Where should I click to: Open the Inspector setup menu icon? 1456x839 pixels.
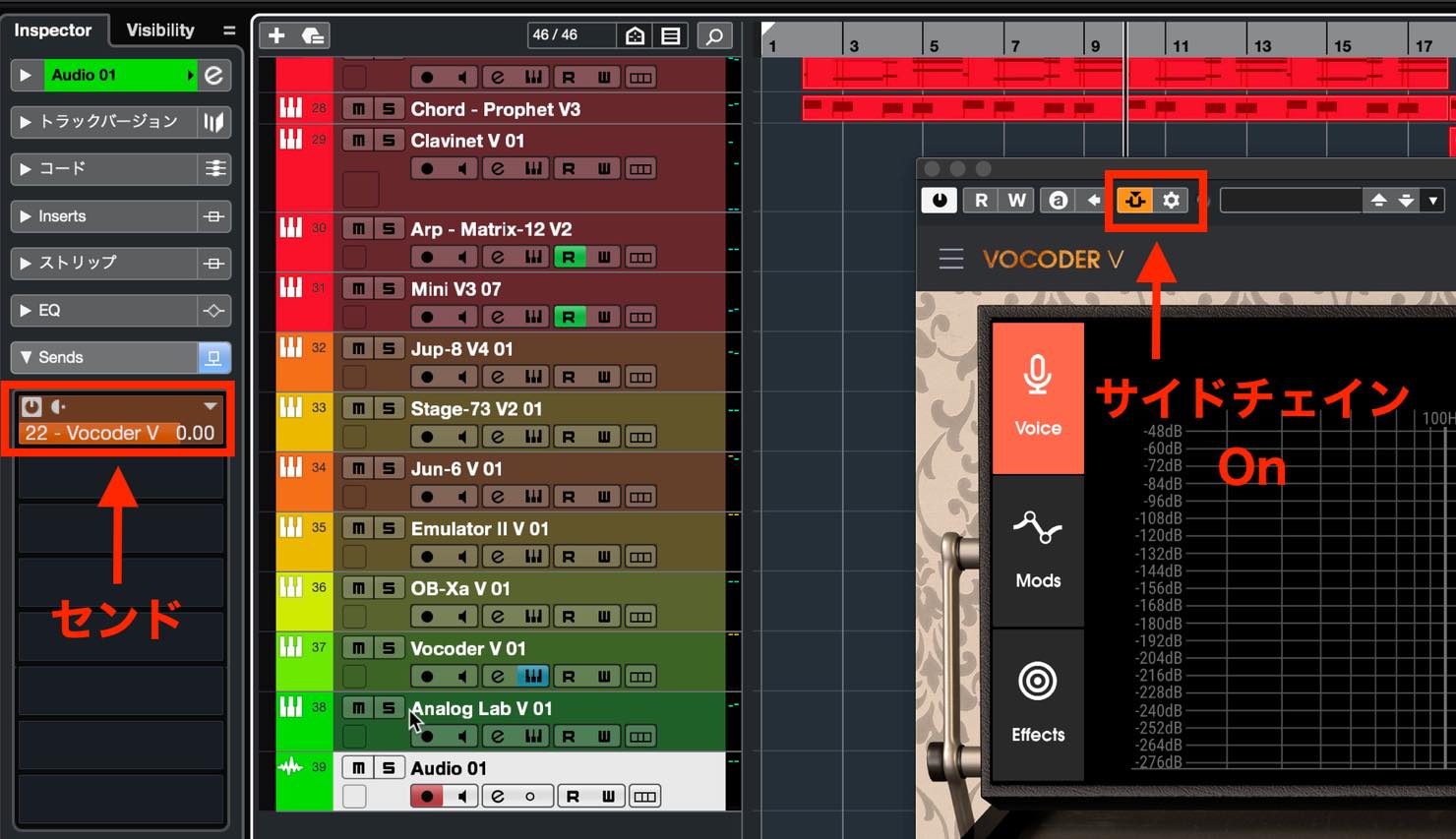229,30
